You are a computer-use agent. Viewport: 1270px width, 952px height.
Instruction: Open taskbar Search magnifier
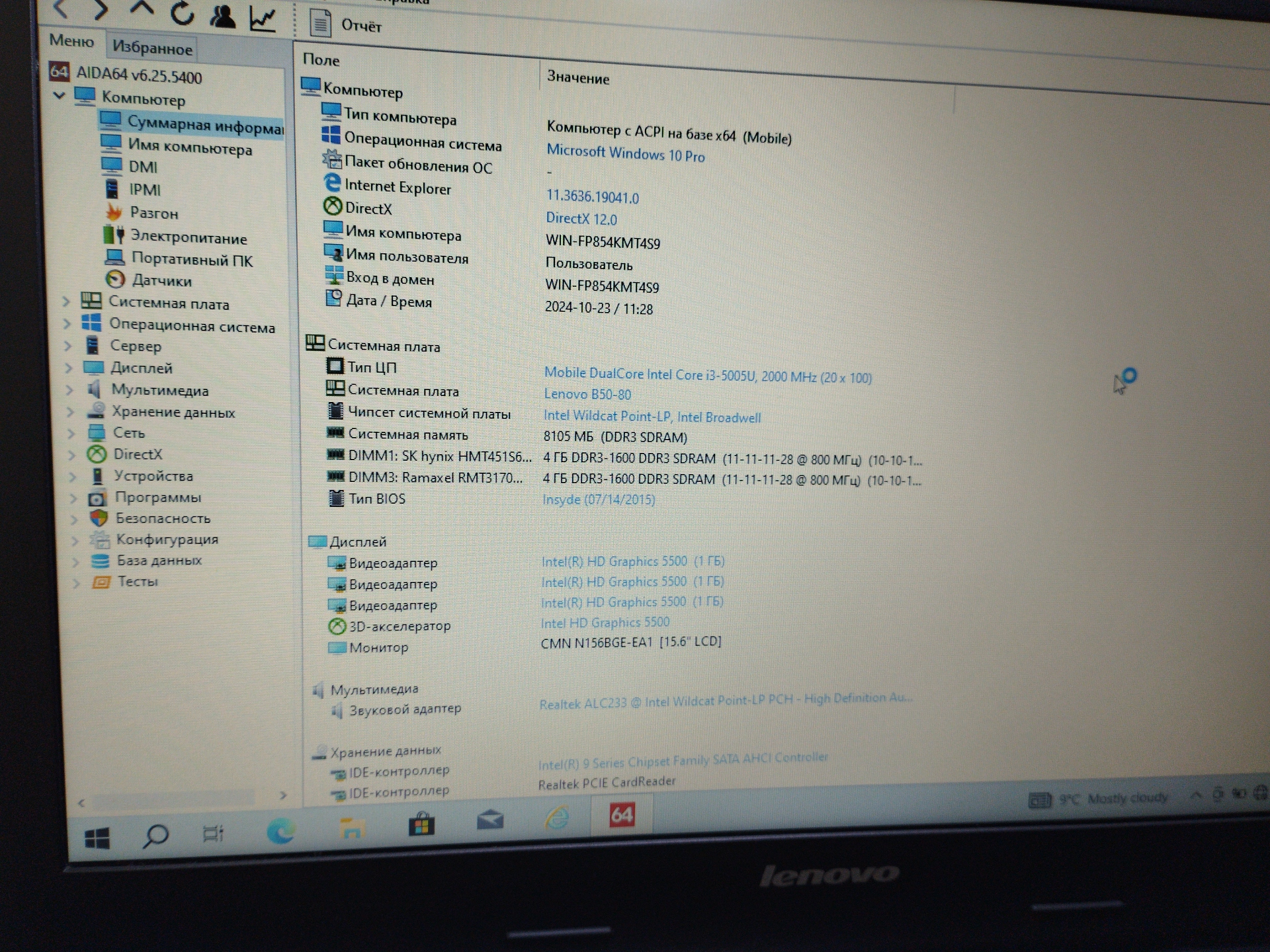point(155,836)
